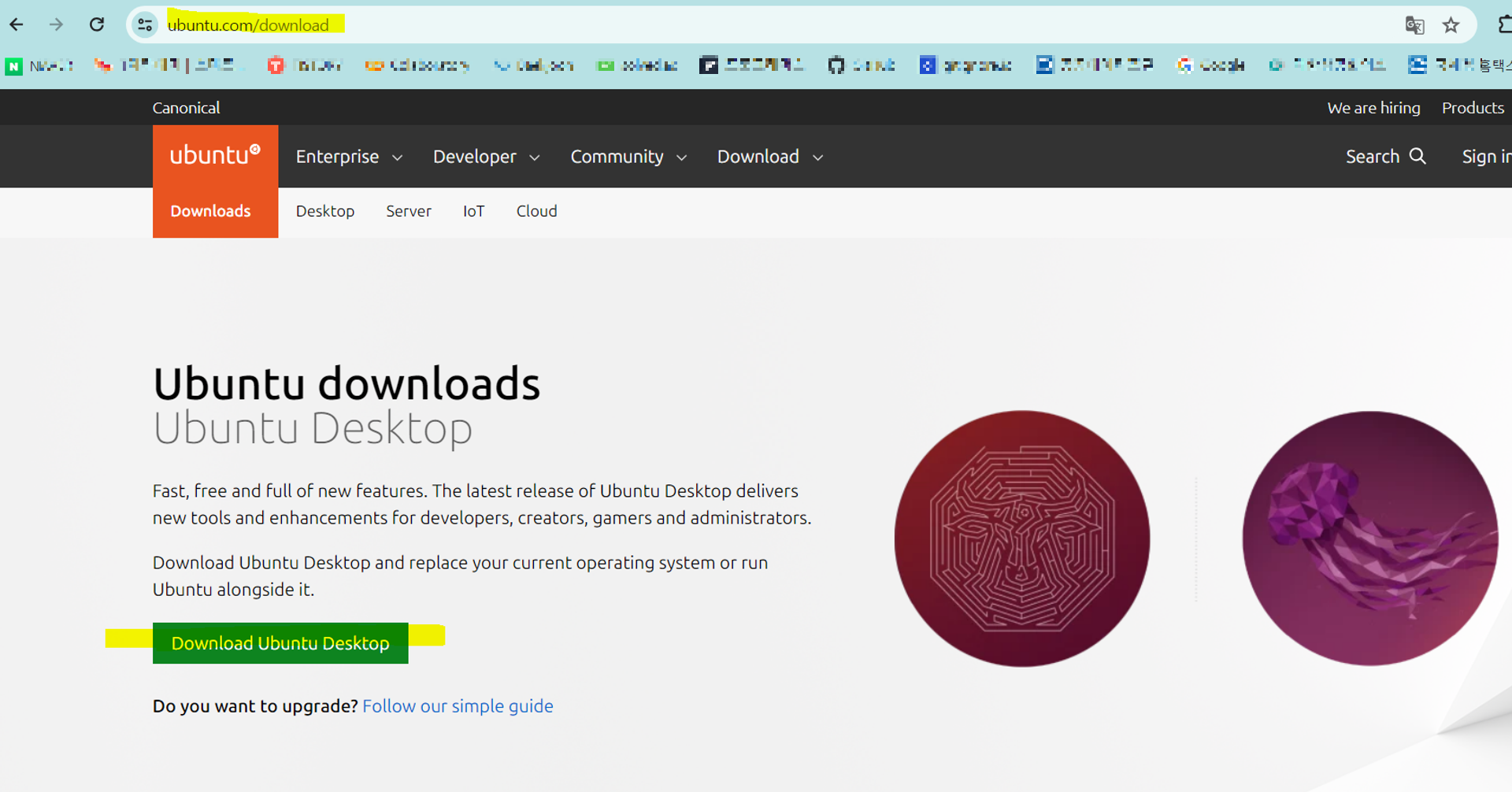Viewport: 1512px width, 792px height.
Task: Click the "Fast, free and full of new features" paragraph
Action: click(x=482, y=504)
